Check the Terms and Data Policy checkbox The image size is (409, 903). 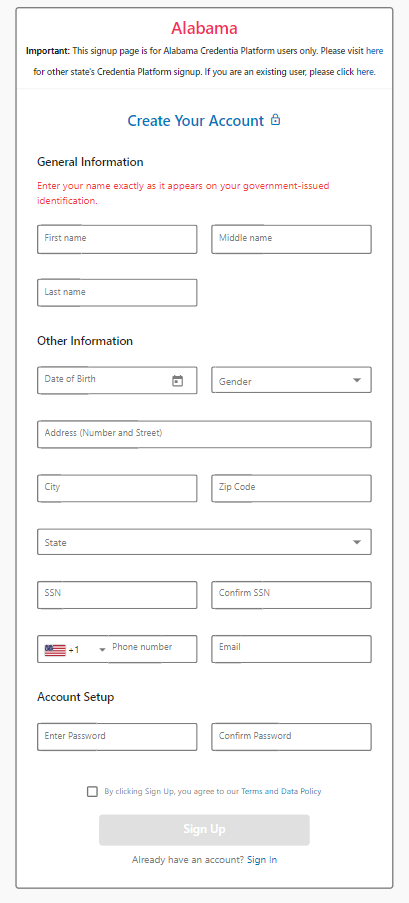tap(92, 791)
